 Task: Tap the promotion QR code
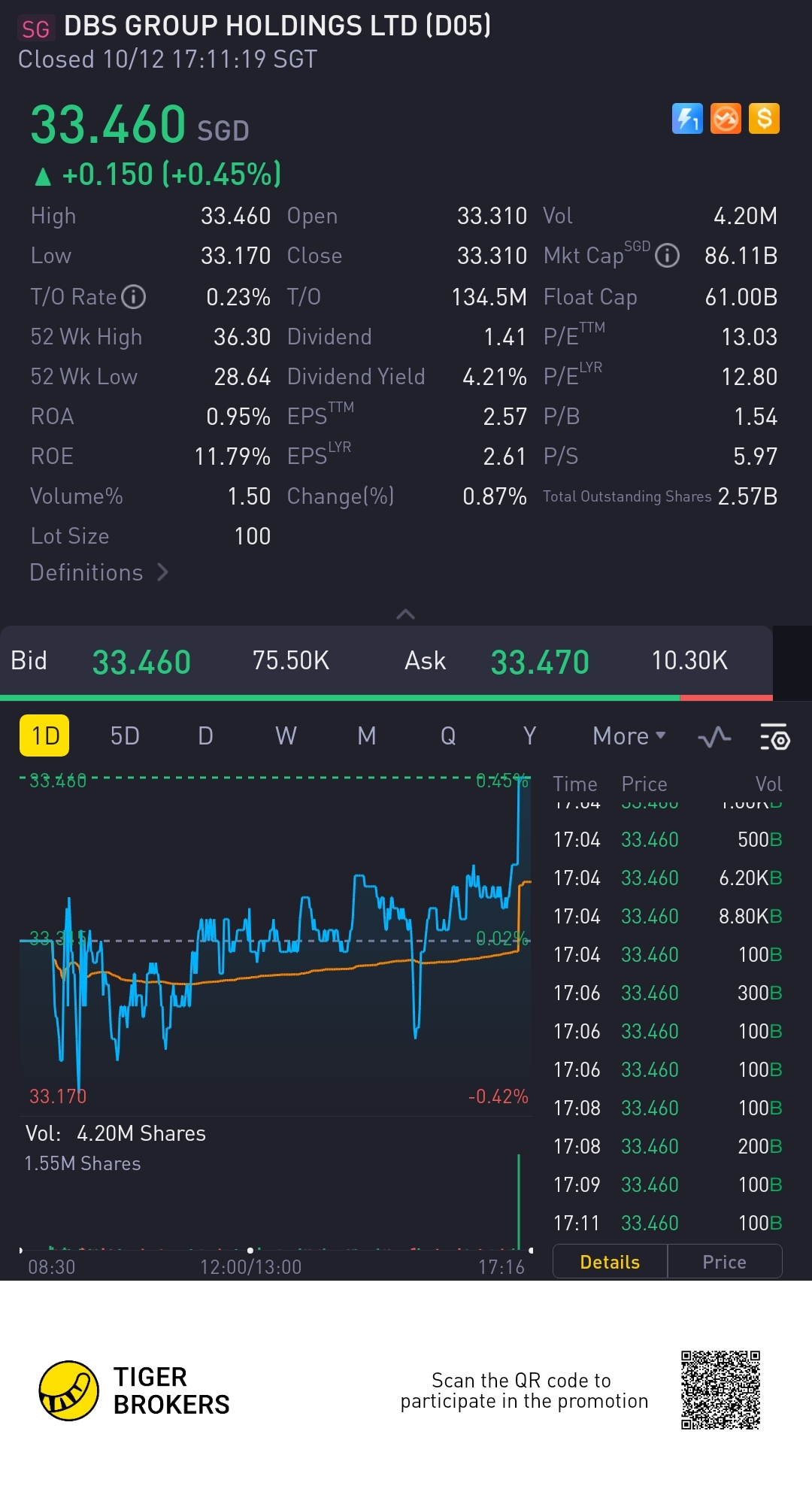tap(720, 1390)
